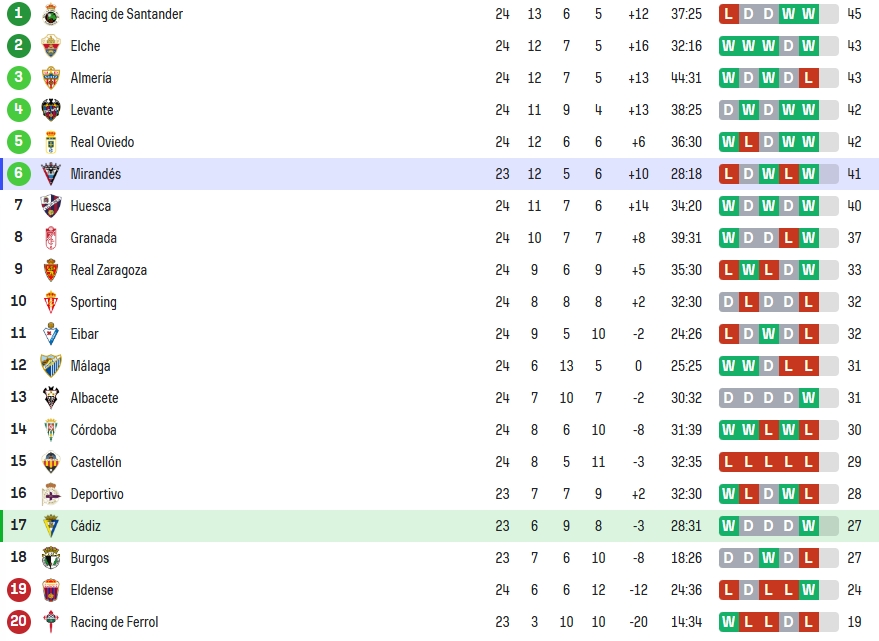Click the red position 20 relegation badge

pos(18,621)
